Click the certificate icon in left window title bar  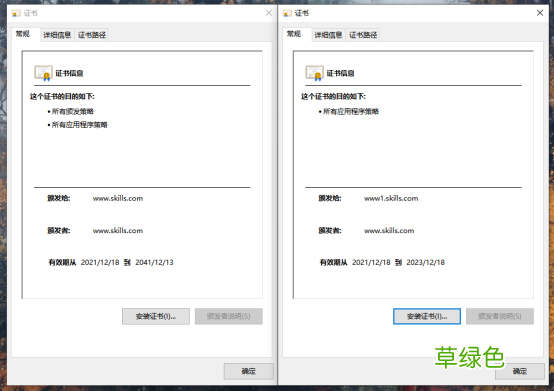tap(16, 13)
